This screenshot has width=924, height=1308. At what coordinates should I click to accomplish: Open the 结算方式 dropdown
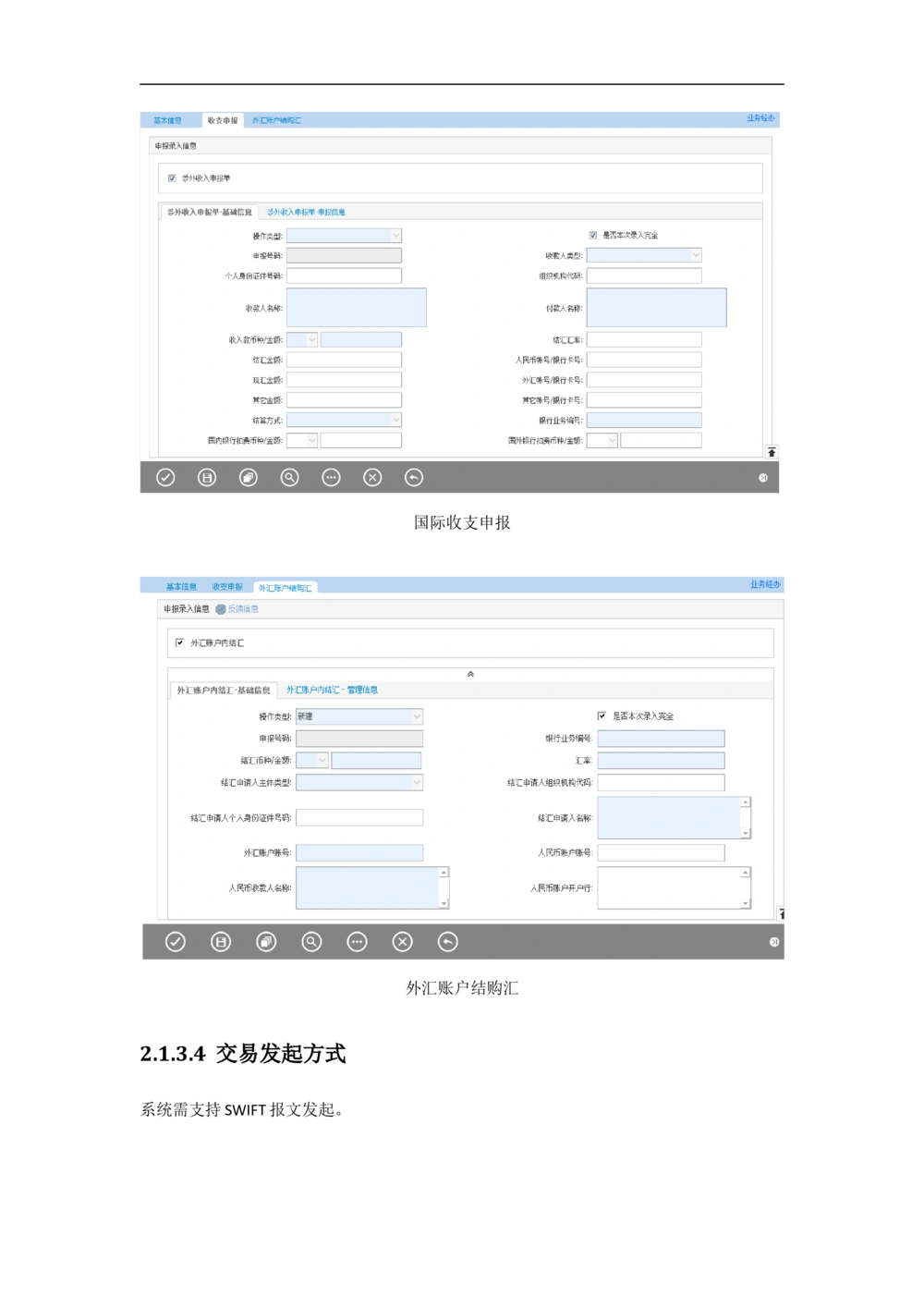click(x=395, y=421)
